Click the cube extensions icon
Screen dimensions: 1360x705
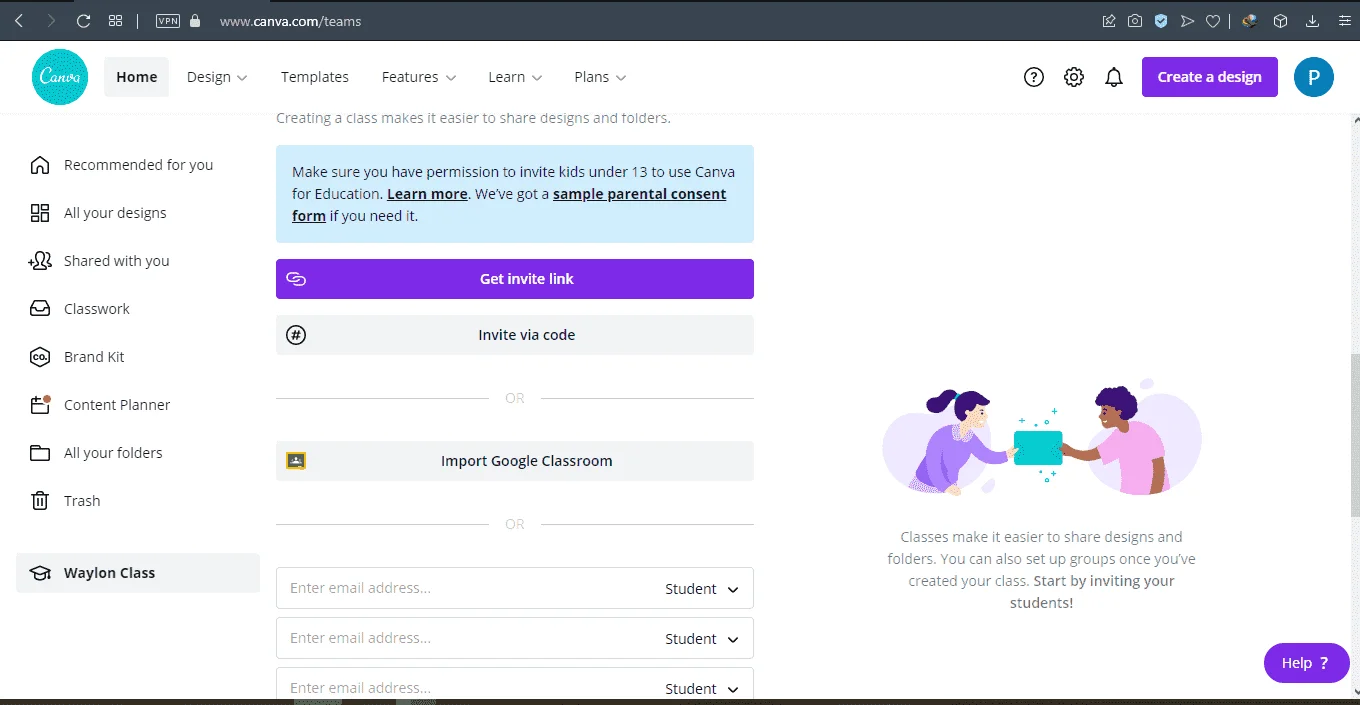(x=1280, y=20)
